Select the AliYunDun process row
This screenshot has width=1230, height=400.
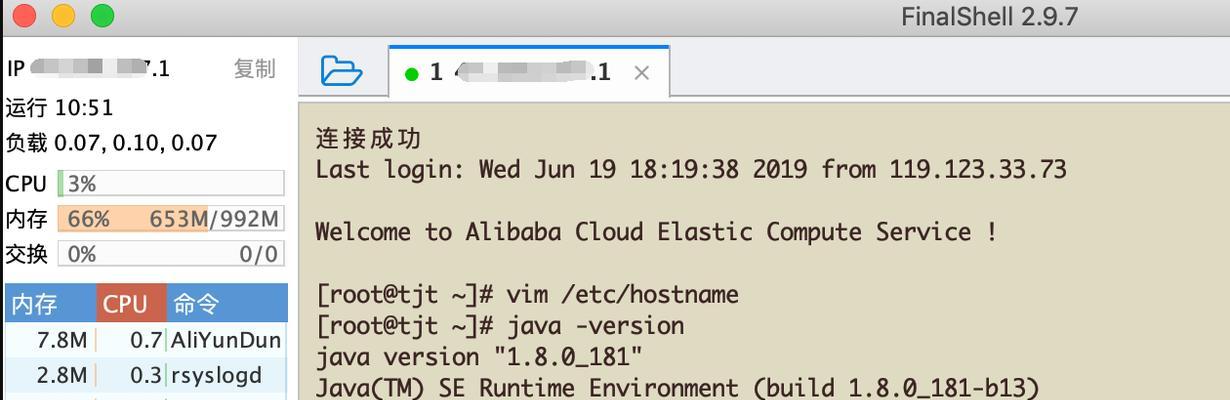pyautogui.click(x=146, y=340)
